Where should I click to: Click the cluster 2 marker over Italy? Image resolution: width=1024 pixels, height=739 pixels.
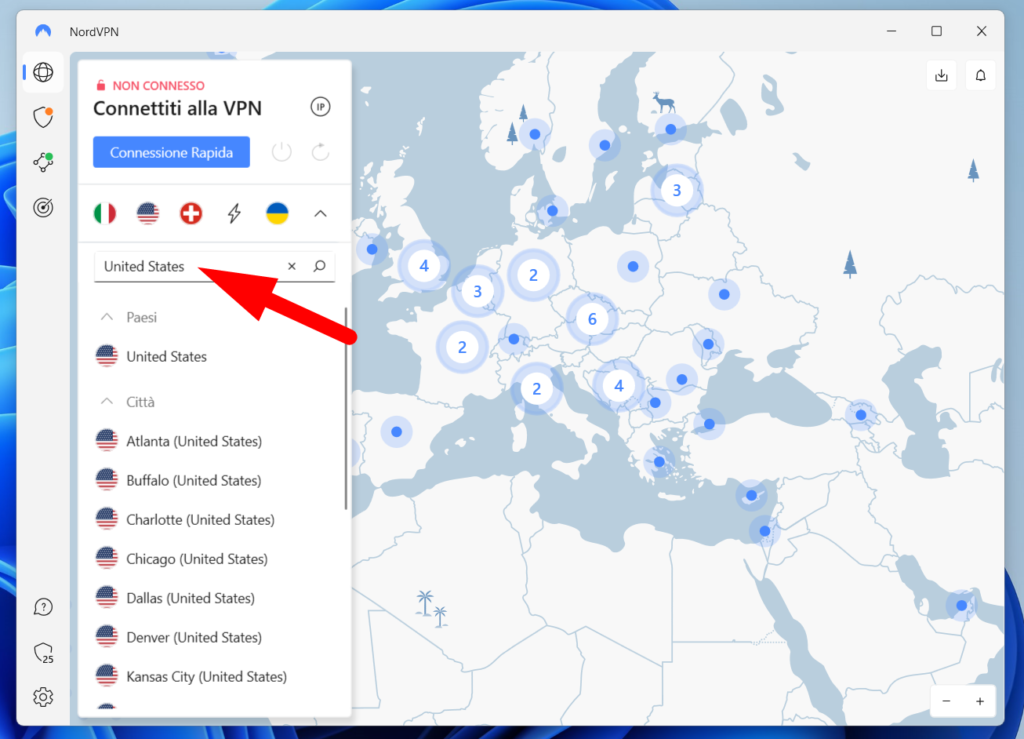click(536, 389)
